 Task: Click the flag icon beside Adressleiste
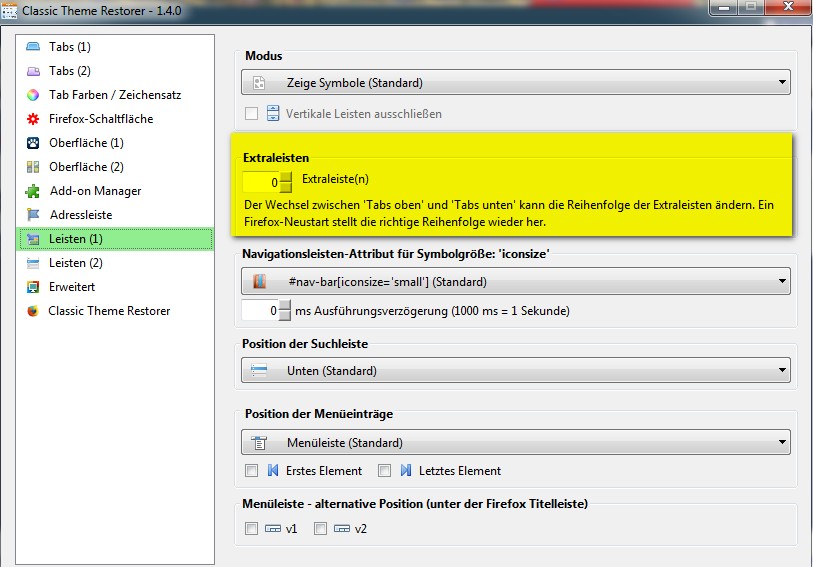pyautogui.click(x=33, y=215)
